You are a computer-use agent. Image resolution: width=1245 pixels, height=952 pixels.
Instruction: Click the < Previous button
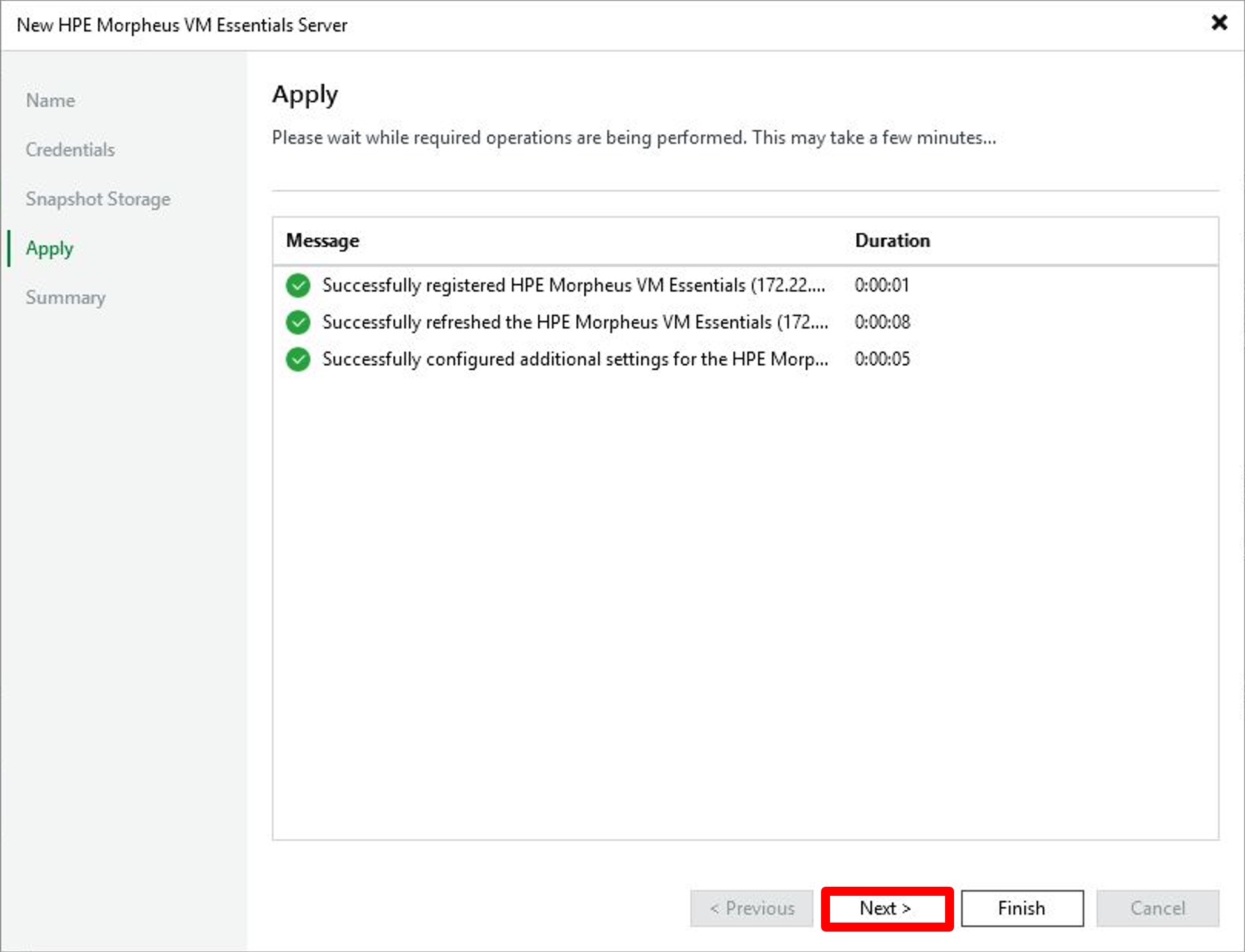coord(751,909)
